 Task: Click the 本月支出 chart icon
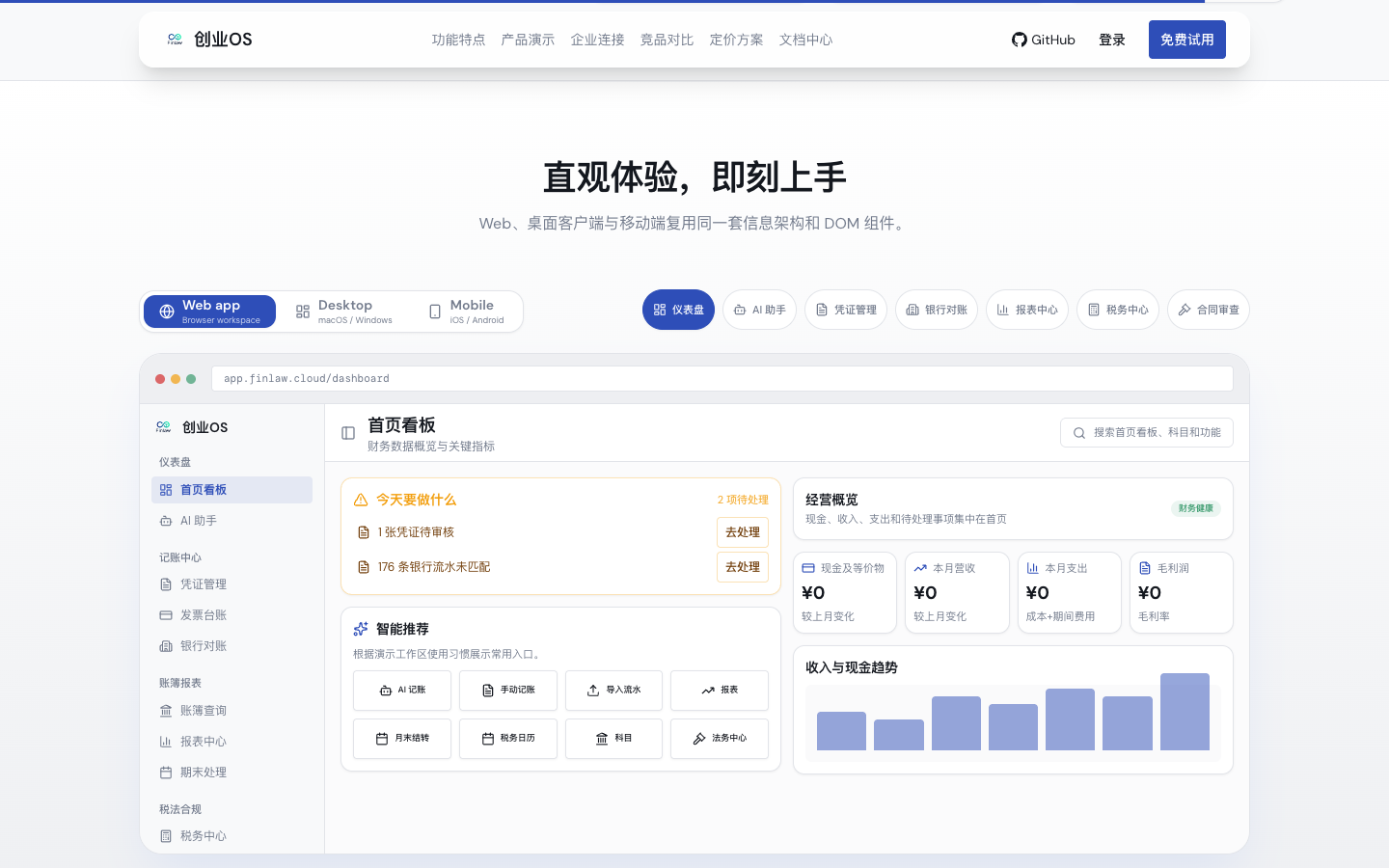click(x=1033, y=568)
